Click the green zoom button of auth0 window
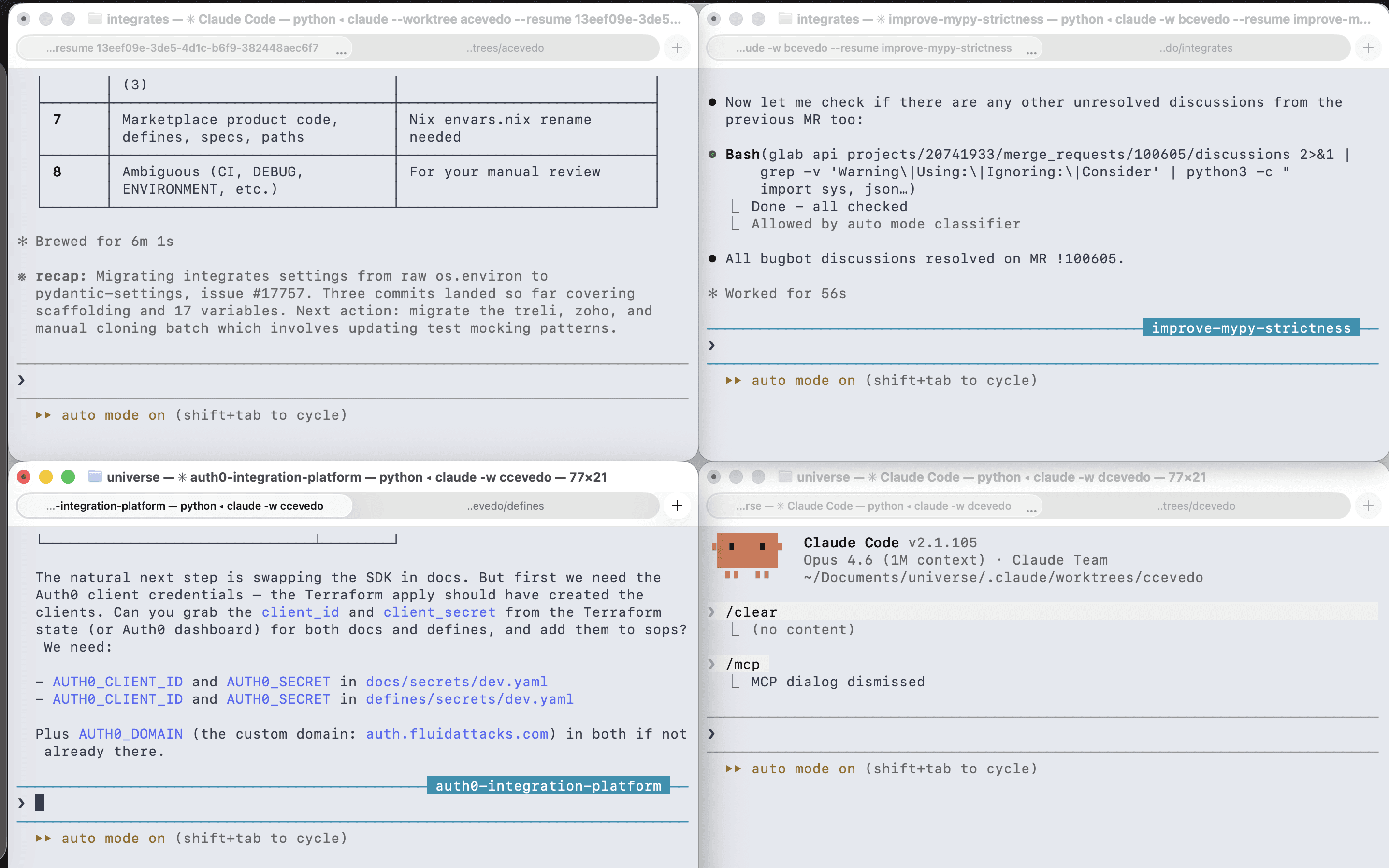Screen dimensions: 1389x868 [x=68, y=476]
